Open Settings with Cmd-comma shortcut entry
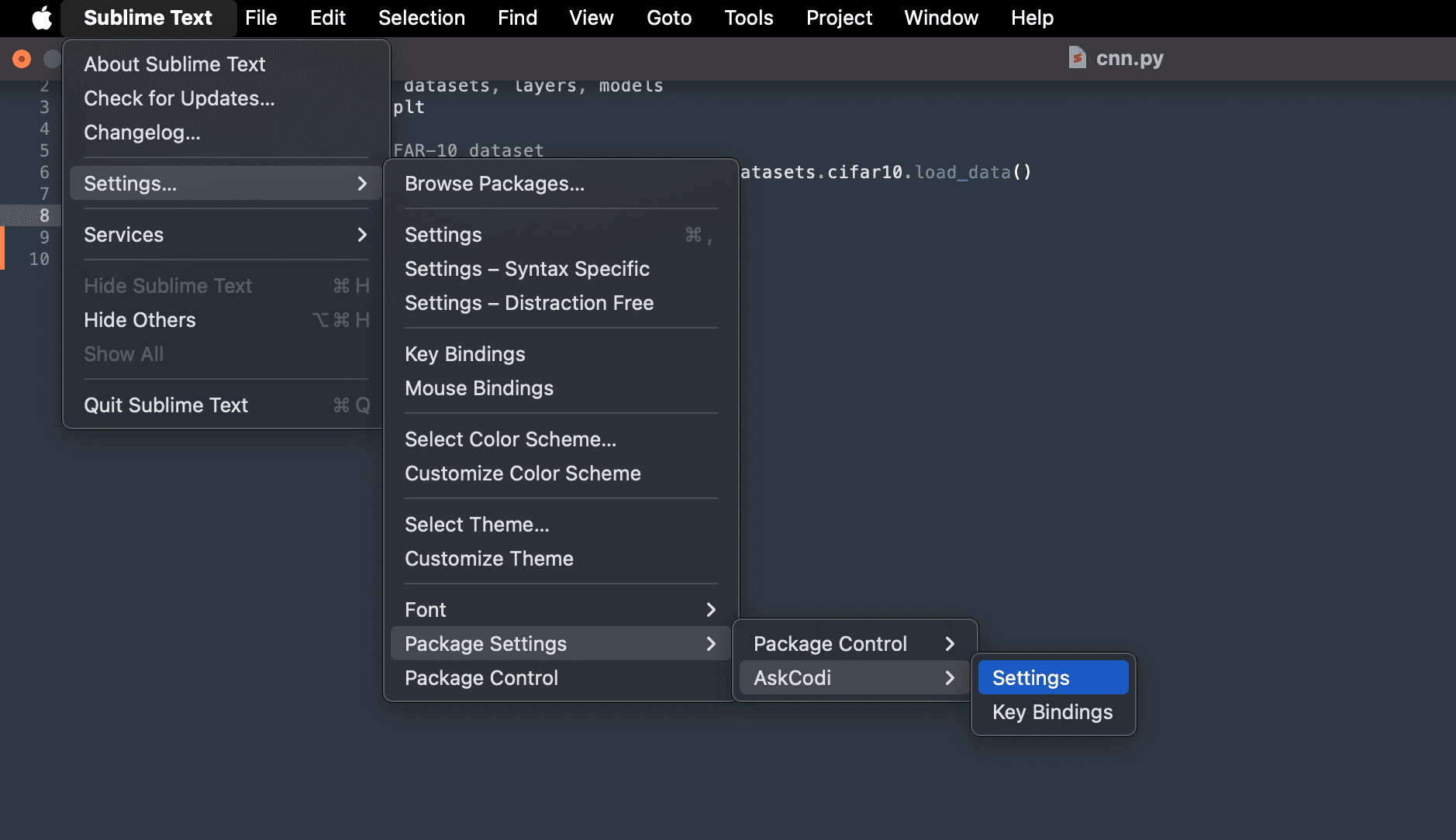 561,235
